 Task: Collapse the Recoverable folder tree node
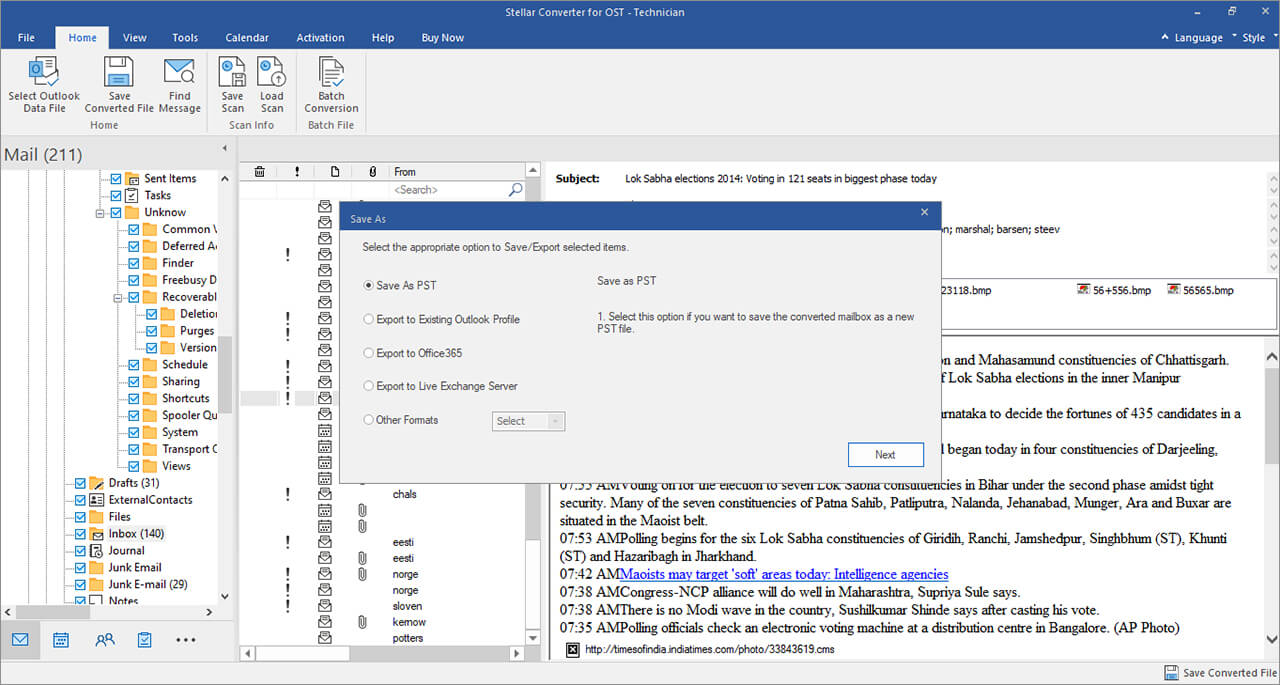point(118,297)
